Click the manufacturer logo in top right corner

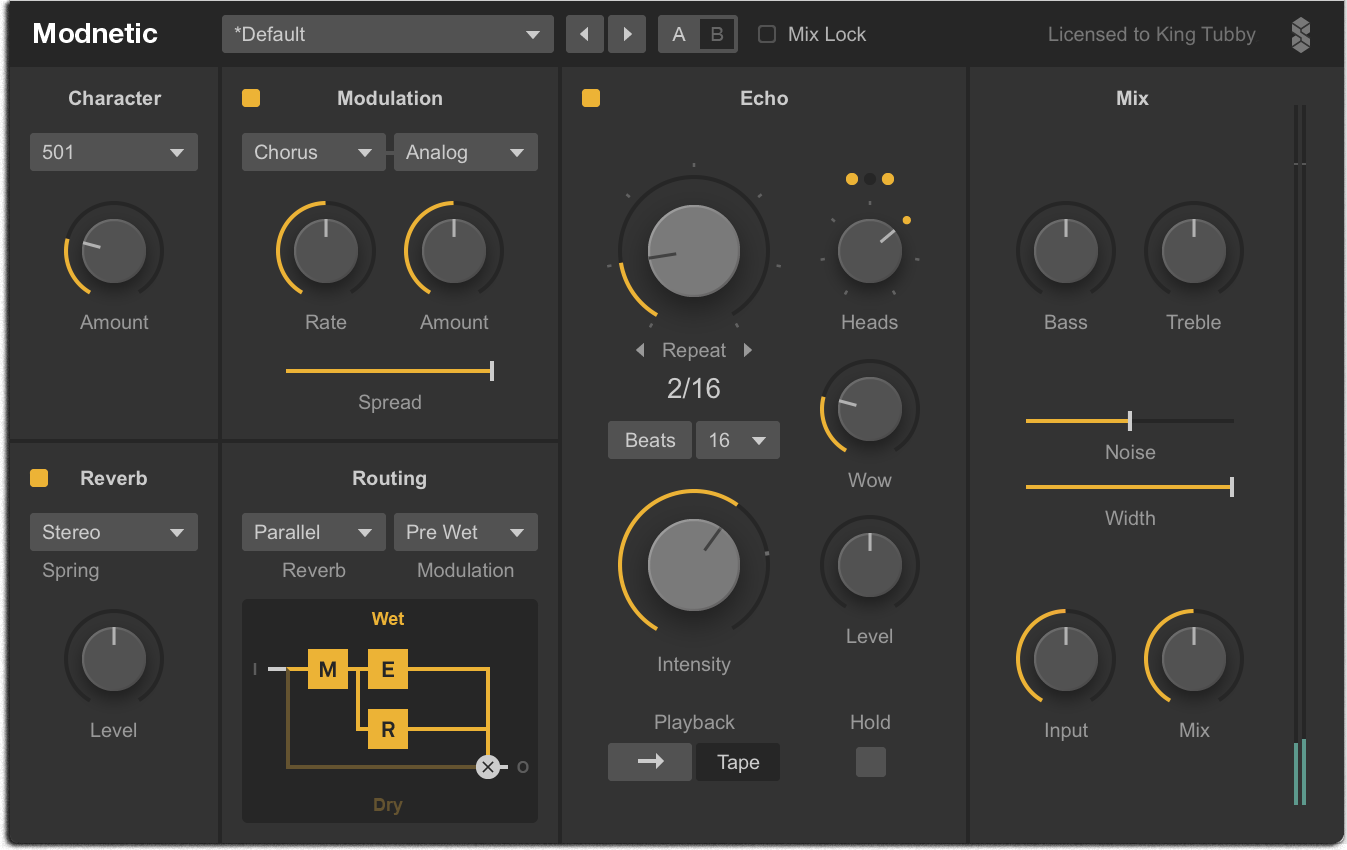(x=1300, y=34)
